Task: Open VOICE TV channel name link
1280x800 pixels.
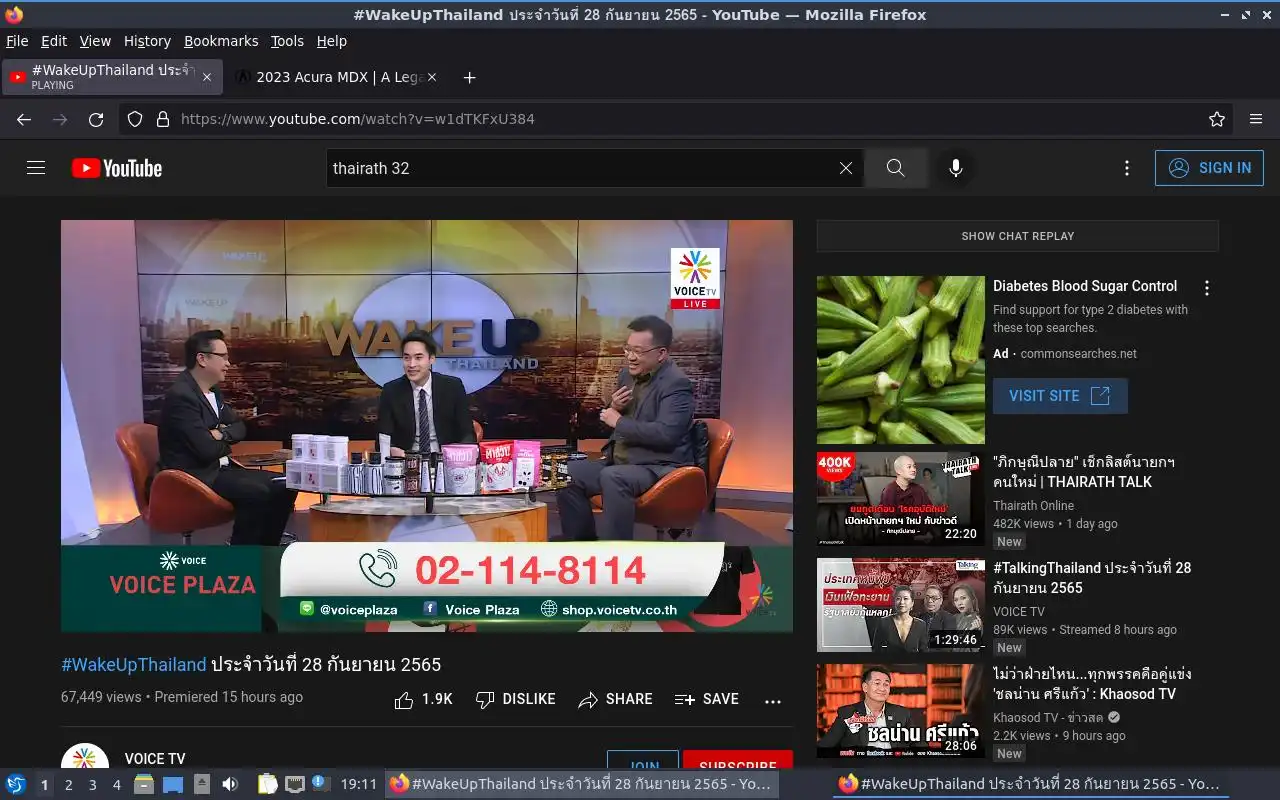Action: pyautogui.click(x=155, y=759)
